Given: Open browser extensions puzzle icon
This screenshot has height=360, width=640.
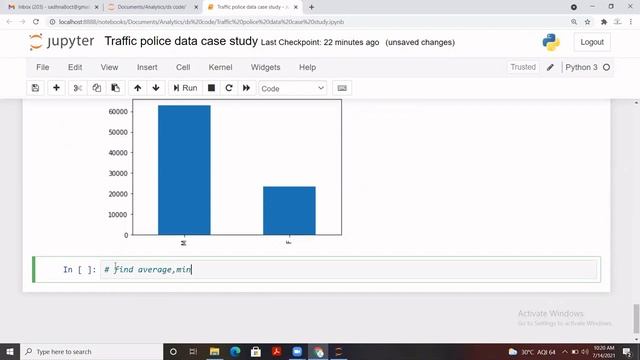Looking at the screenshot, I should pyautogui.click(x=604, y=22).
